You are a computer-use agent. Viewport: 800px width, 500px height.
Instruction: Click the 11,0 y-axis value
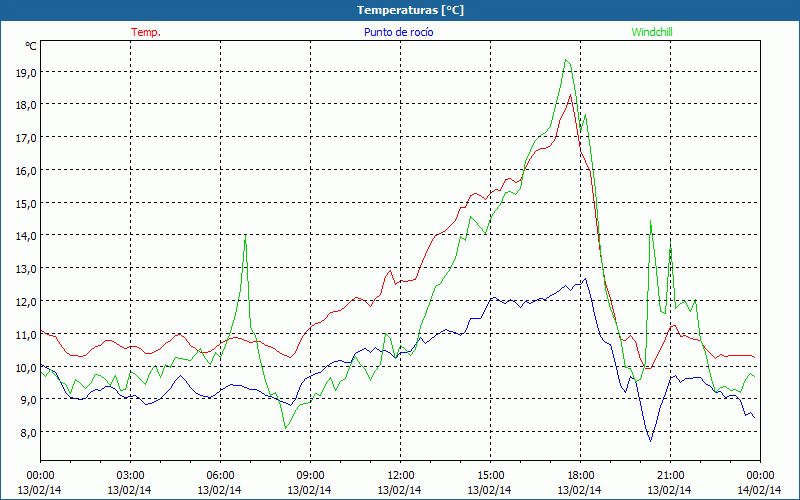click(26, 335)
